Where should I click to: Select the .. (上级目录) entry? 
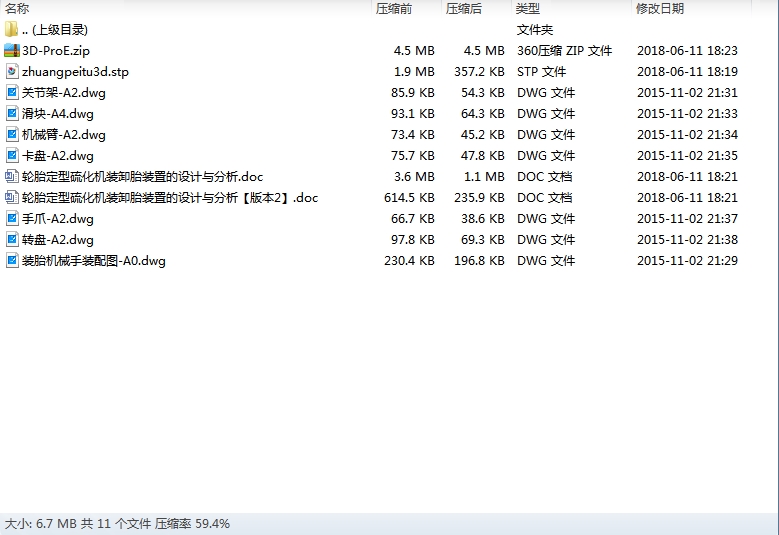coord(55,30)
